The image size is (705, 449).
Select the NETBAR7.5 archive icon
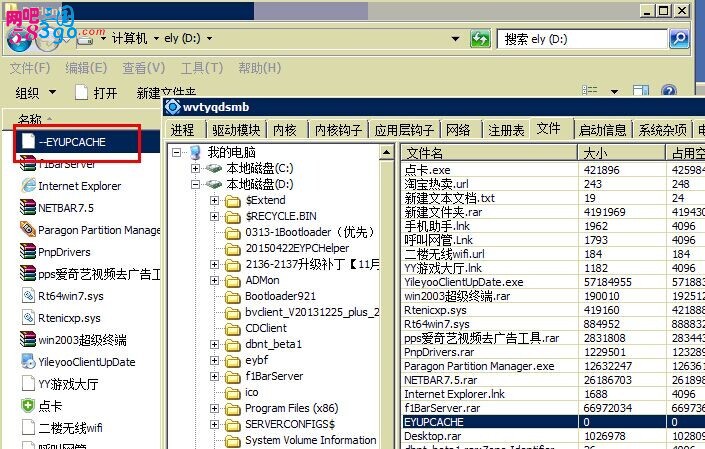(x=28, y=207)
